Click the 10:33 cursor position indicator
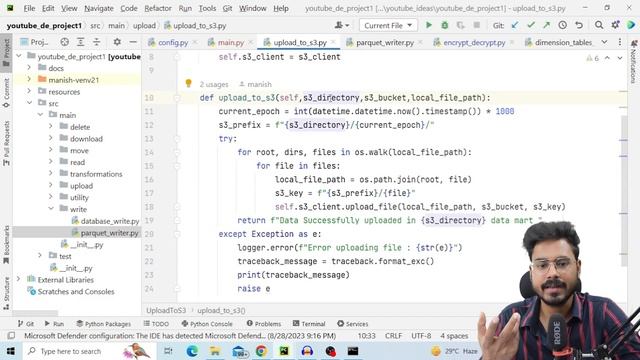640x360 pixels. point(367,336)
